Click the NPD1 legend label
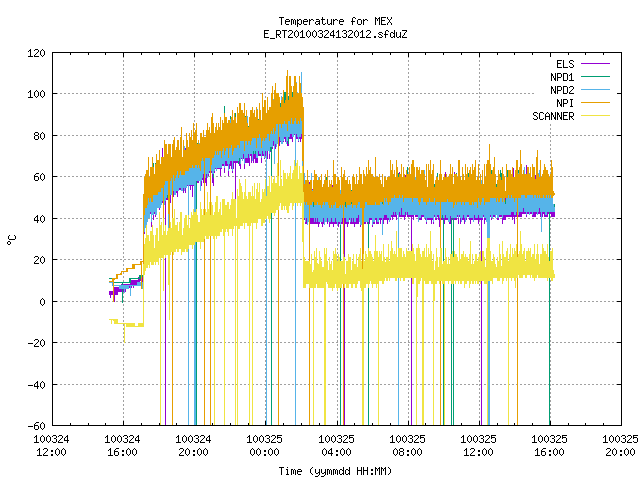Viewport: 640px width, 480px height. [562, 77]
